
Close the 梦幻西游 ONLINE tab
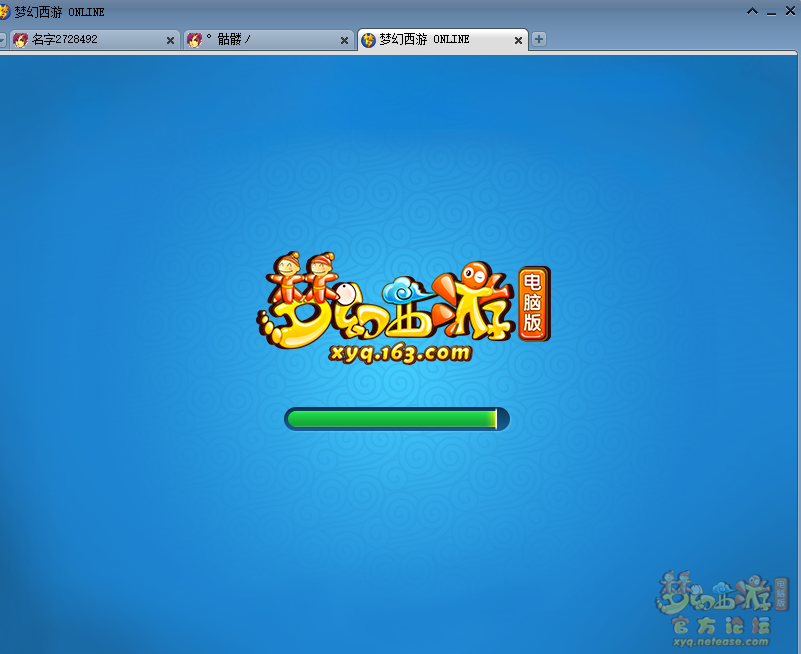click(518, 40)
